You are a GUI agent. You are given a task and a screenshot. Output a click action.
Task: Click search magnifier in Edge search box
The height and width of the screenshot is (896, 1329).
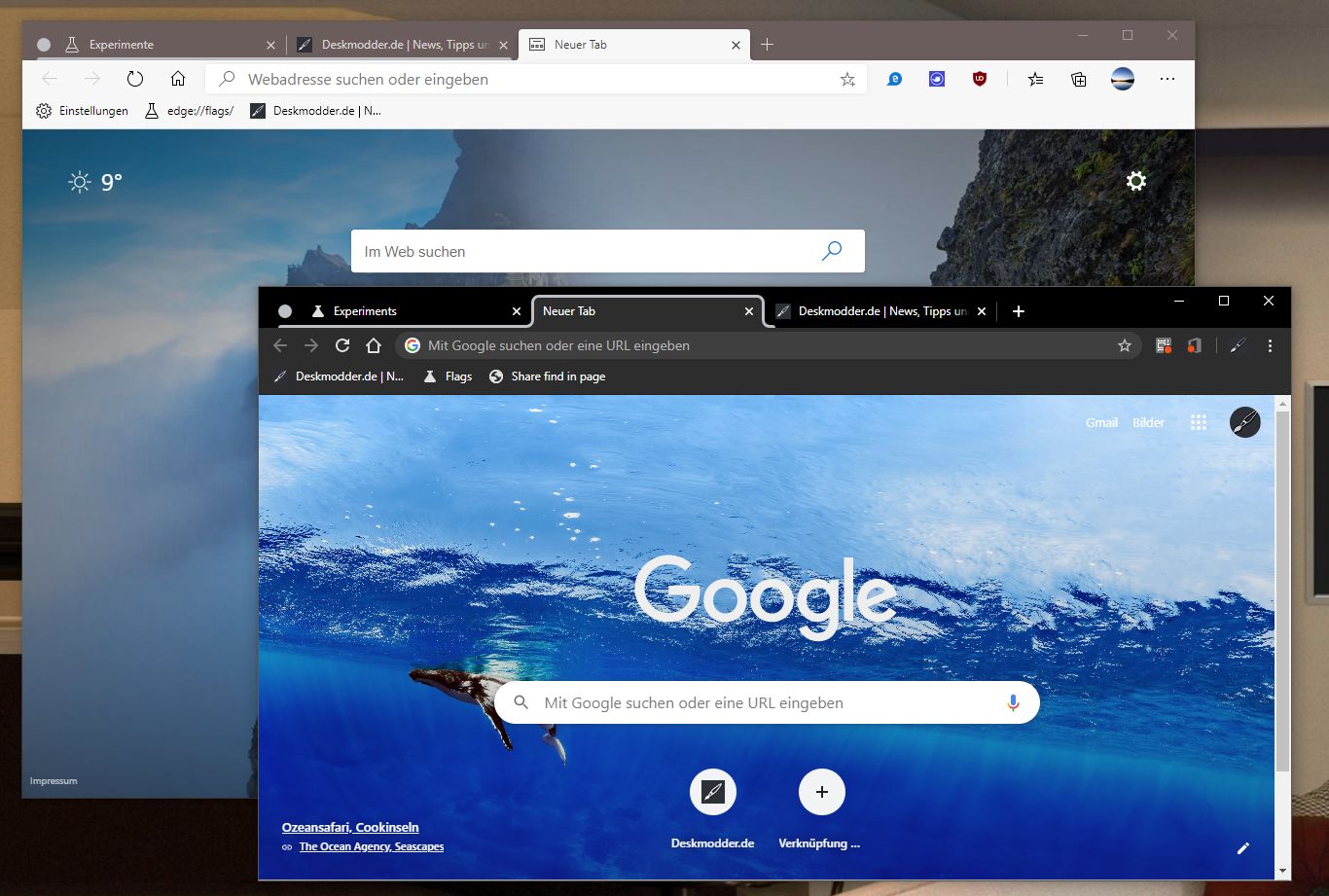[832, 251]
